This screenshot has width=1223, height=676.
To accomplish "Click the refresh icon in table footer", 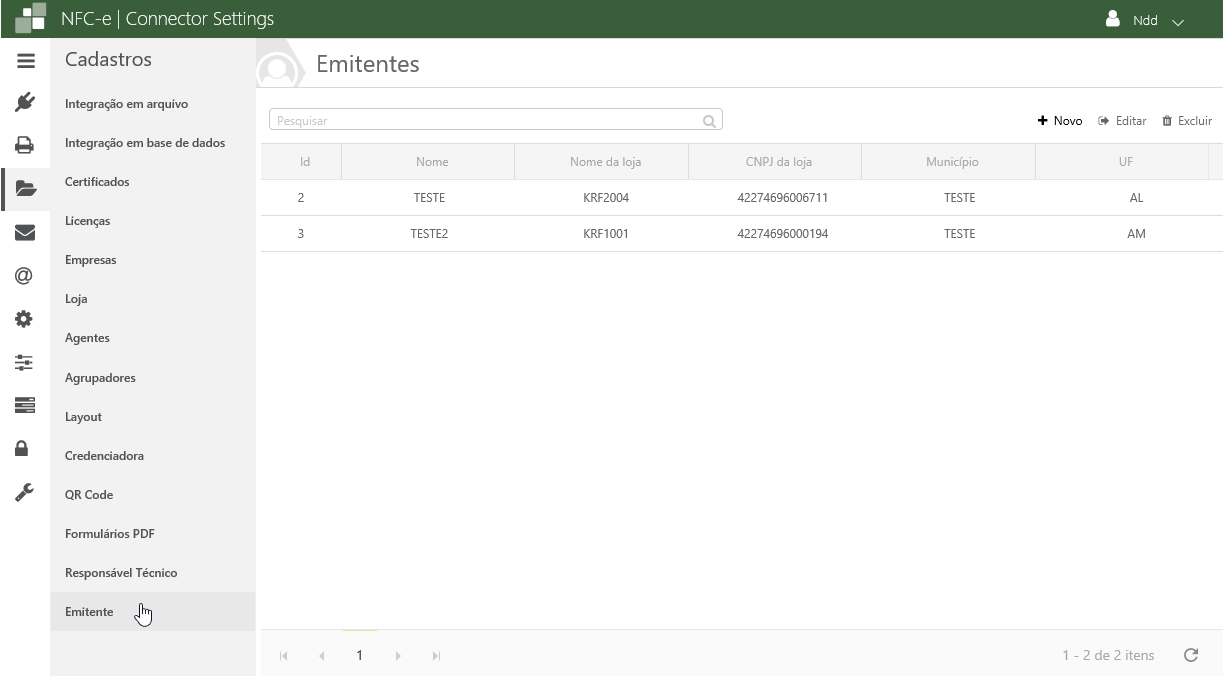I will (1190, 656).
